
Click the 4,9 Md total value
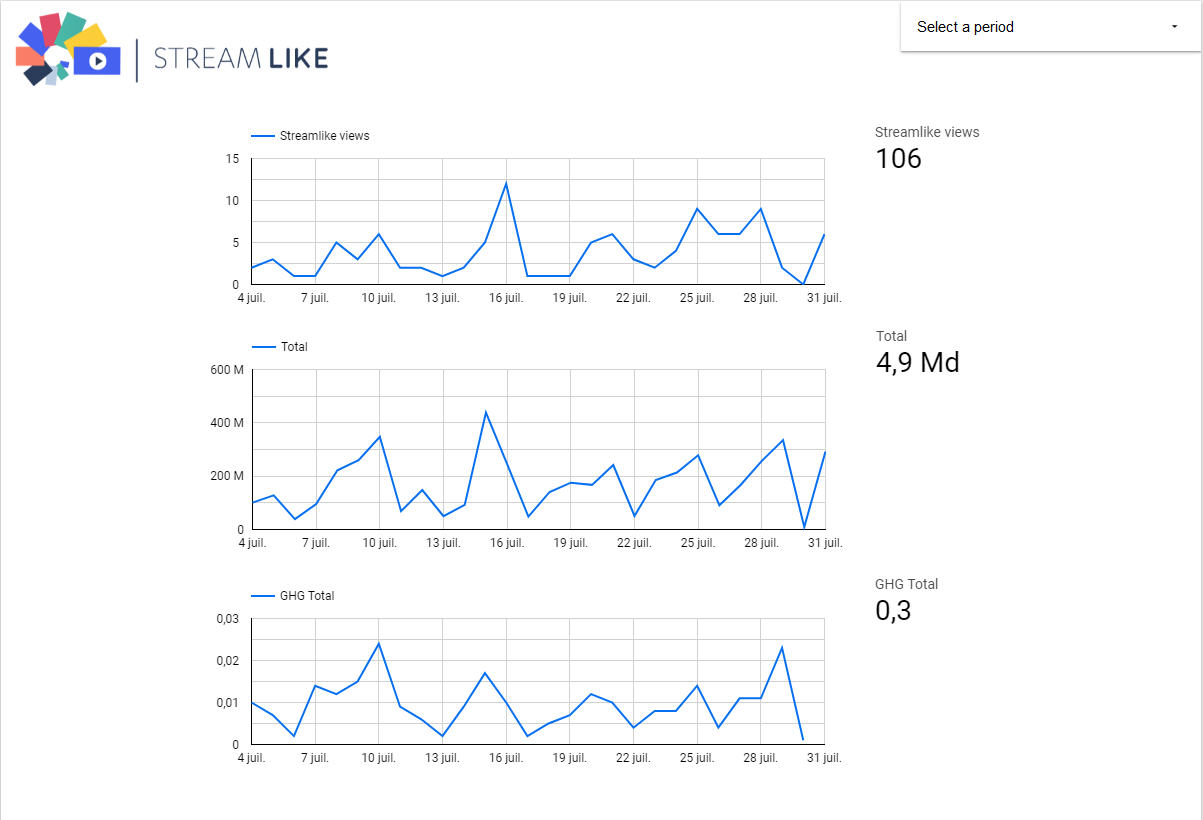917,362
